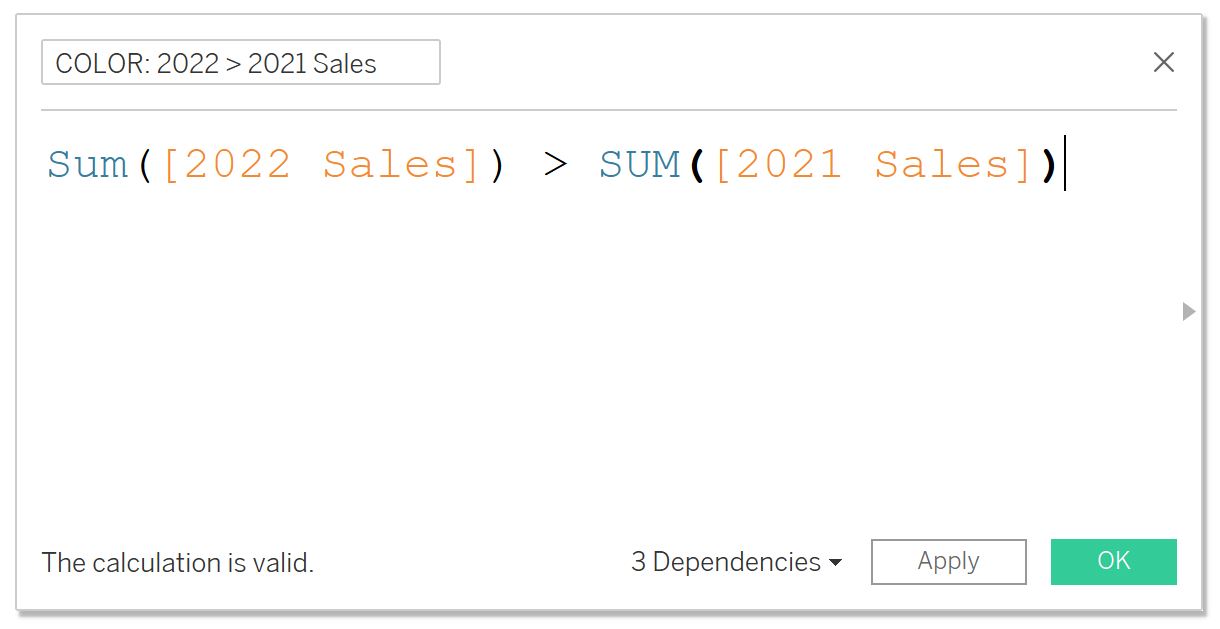This screenshot has width=1220, height=629.
Task: Click the greater-than operator in the formula
Action: [x=555, y=164]
